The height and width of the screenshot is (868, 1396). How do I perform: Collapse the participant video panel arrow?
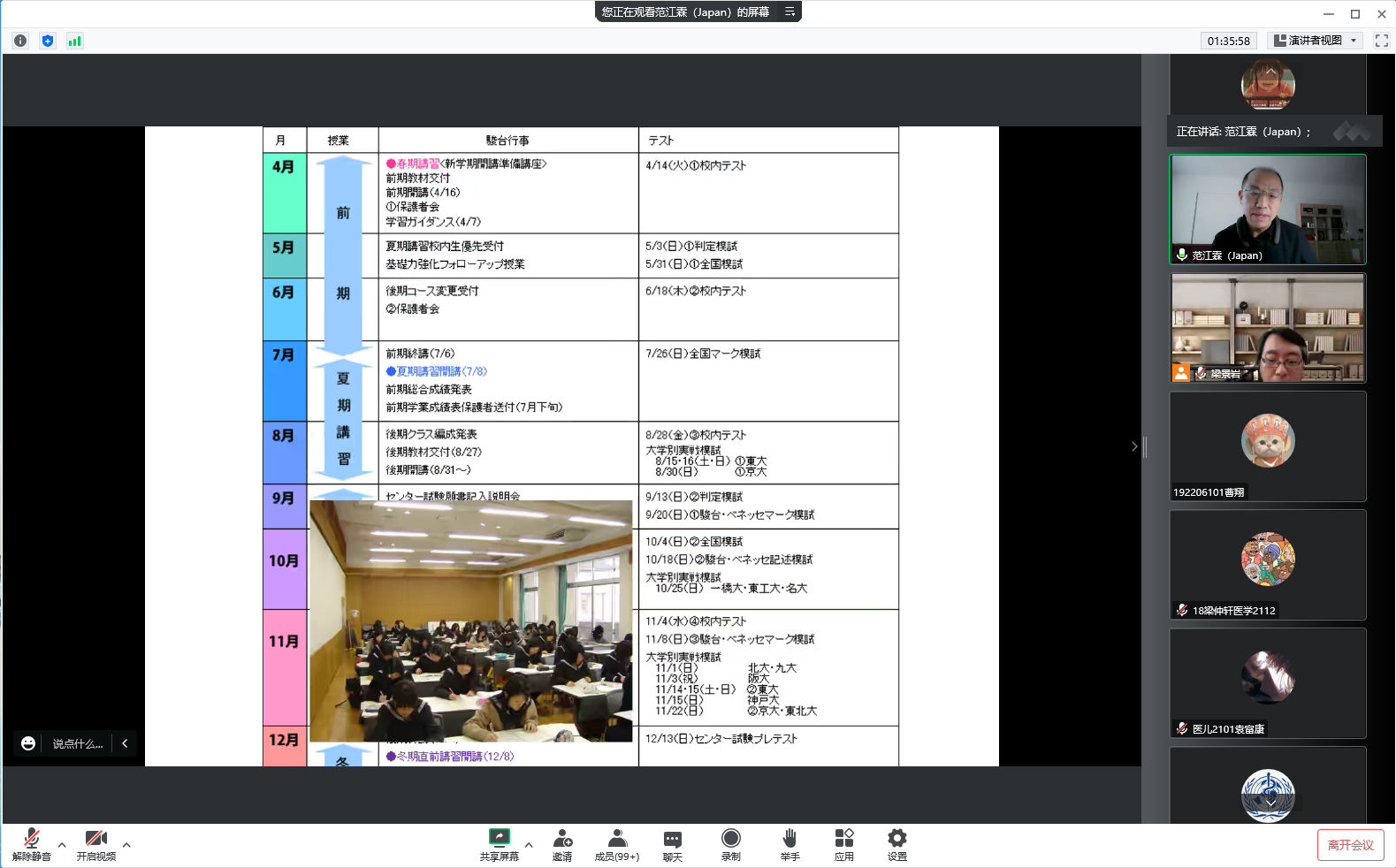point(1134,446)
